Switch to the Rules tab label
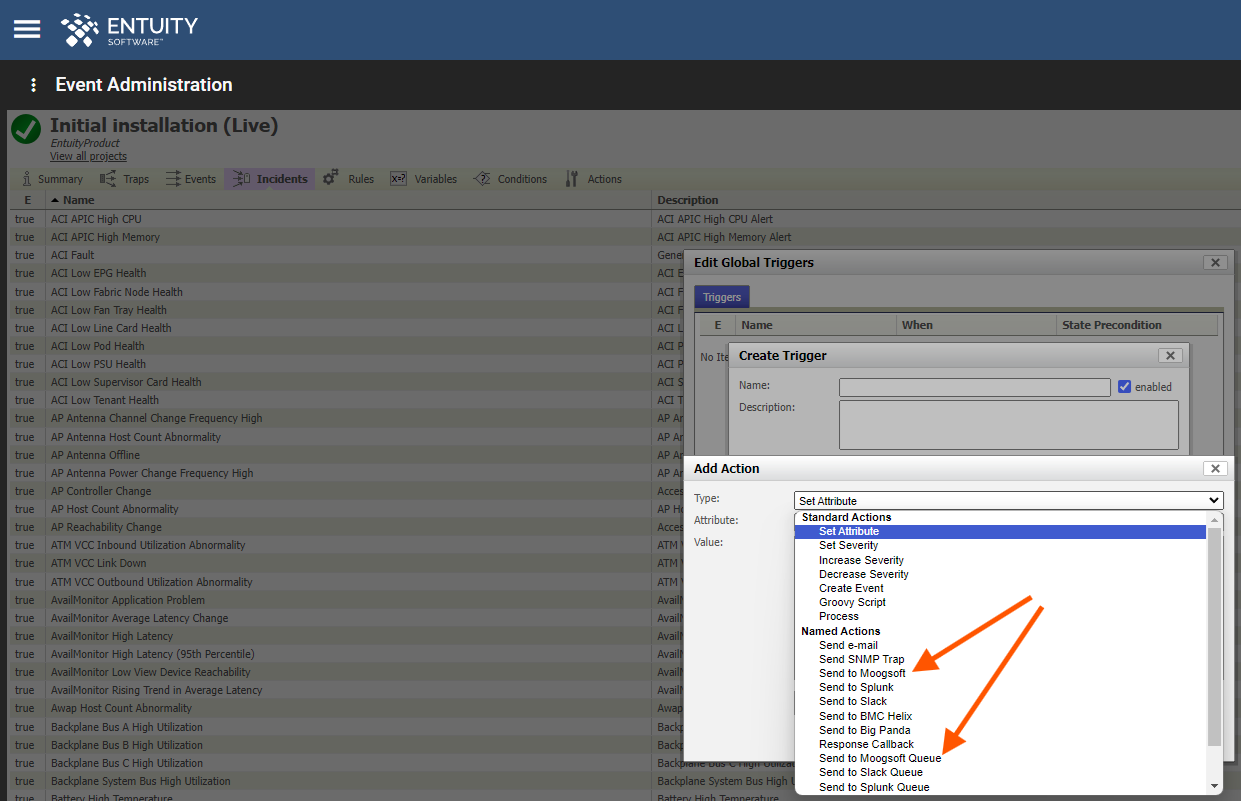Image resolution: width=1241 pixels, height=801 pixels. (x=361, y=179)
